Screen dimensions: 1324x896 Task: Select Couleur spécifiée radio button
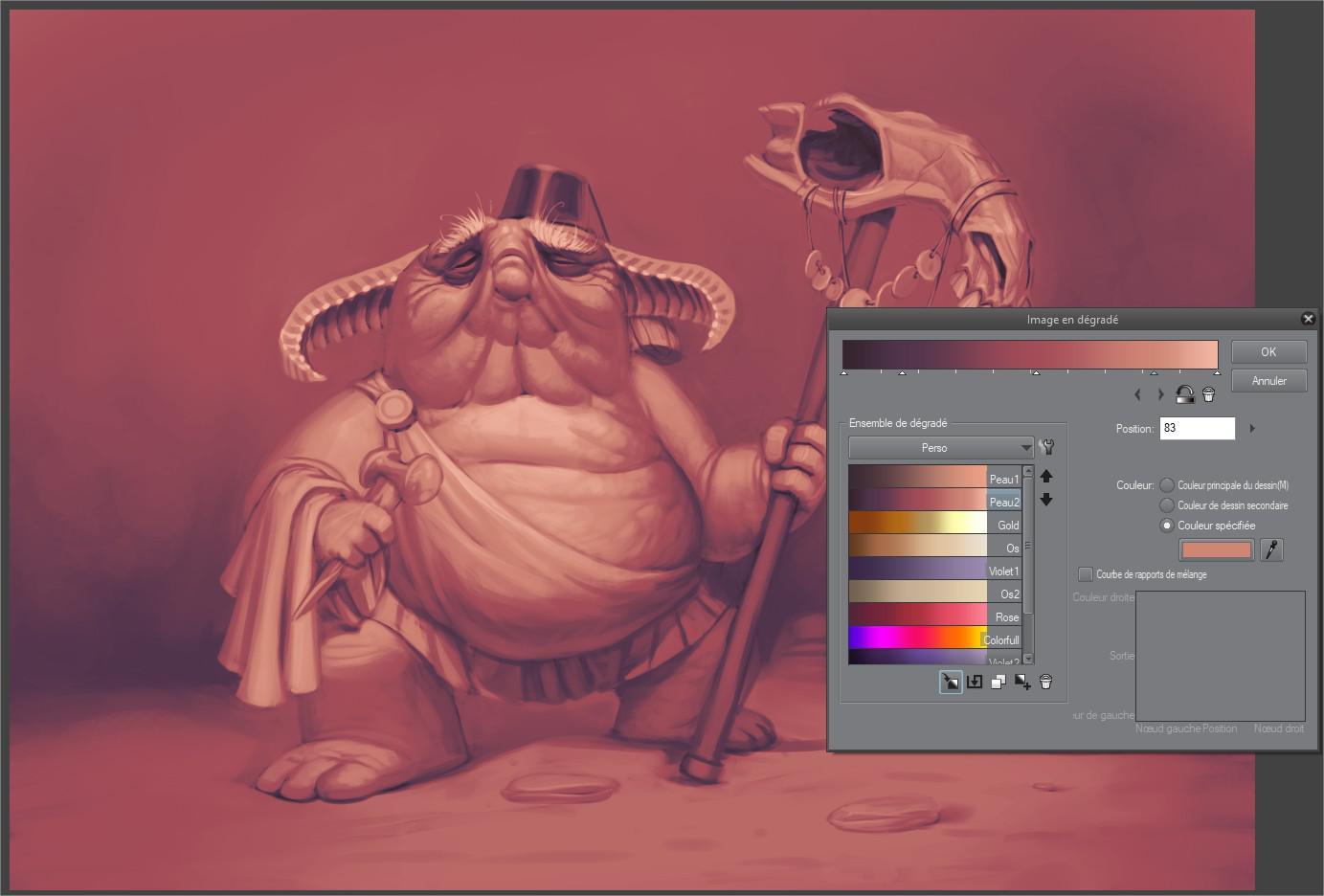coord(1167,526)
